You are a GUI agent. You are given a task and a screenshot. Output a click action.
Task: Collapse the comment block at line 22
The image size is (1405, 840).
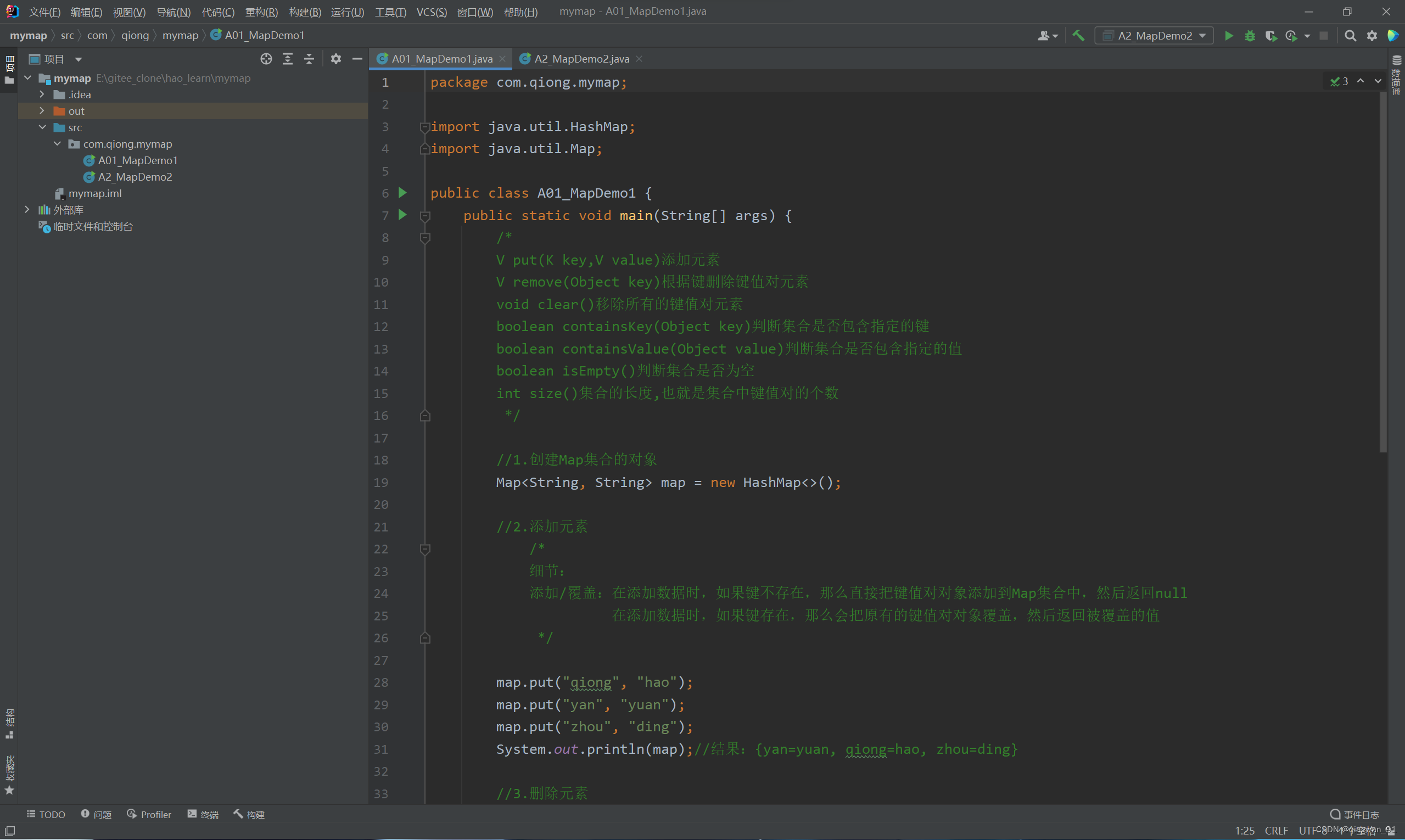tap(425, 549)
